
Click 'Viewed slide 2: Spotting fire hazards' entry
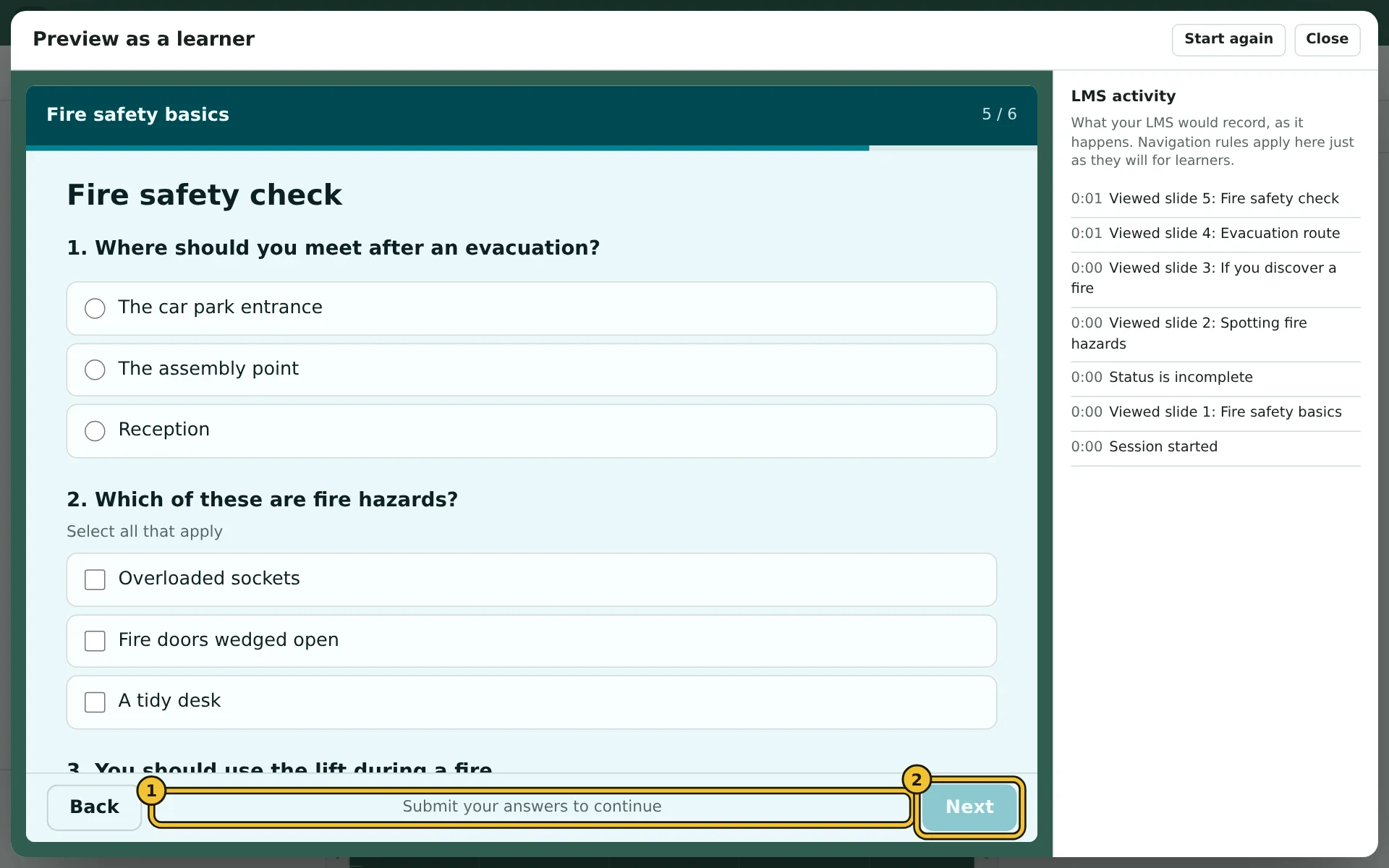(x=1215, y=333)
